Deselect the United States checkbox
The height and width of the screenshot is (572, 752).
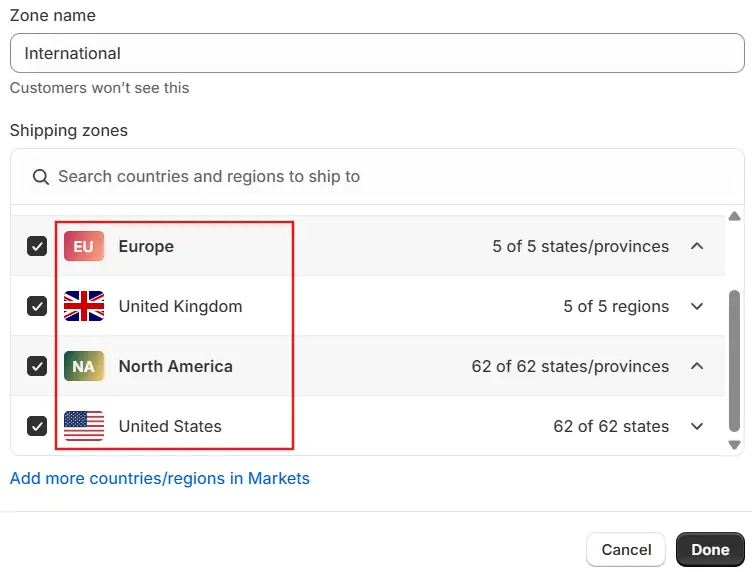(x=37, y=426)
